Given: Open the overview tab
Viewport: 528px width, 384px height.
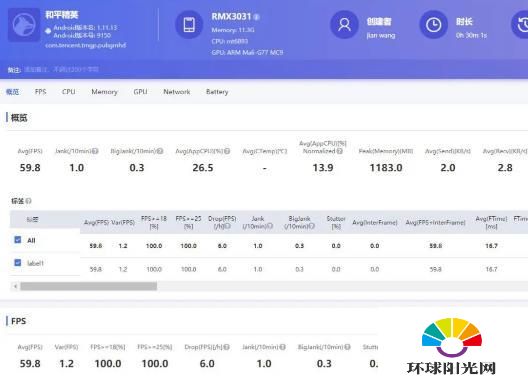Looking at the screenshot, I should coord(12,92).
